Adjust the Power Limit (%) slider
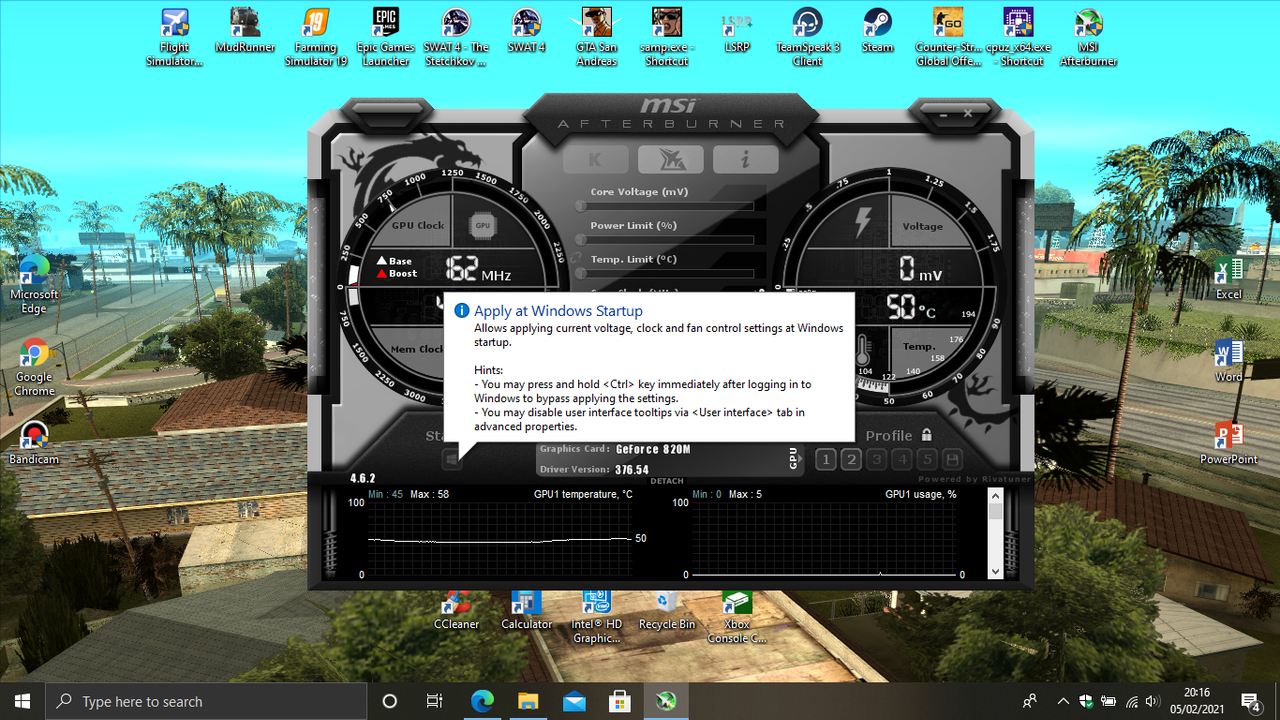Image resolution: width=1280 pixels, height=720 pixels. coord(666,240)
